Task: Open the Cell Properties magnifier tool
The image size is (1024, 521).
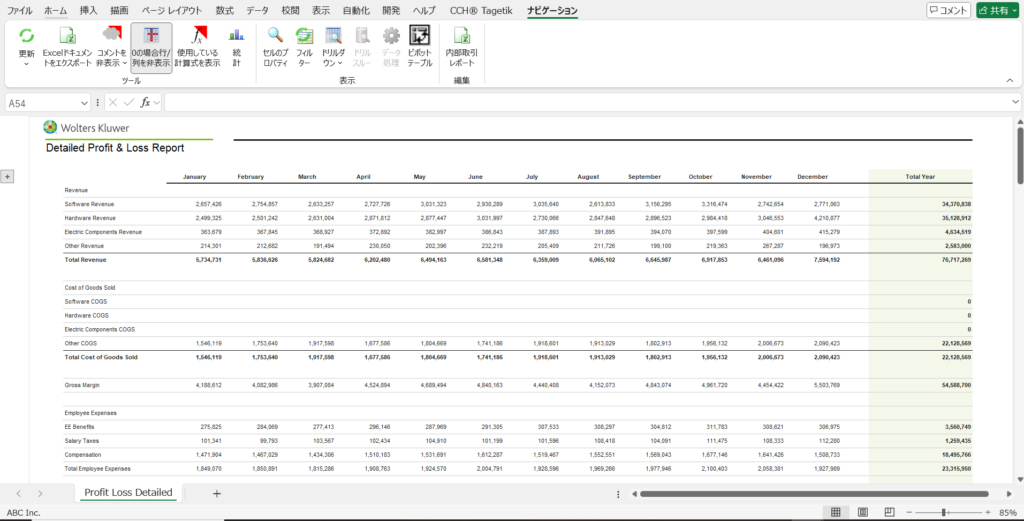Action: coord(274,36)
